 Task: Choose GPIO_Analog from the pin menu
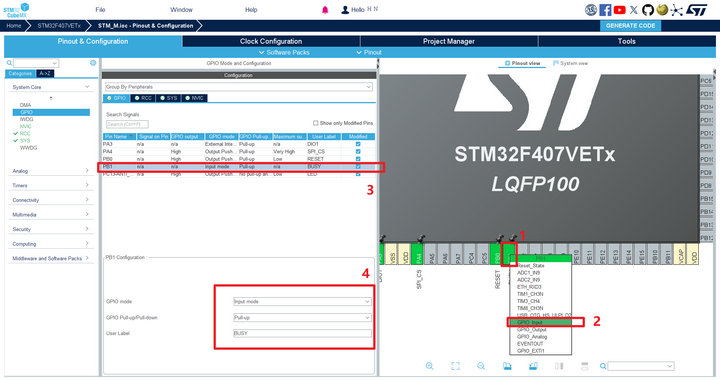click(x=532, y=337)
